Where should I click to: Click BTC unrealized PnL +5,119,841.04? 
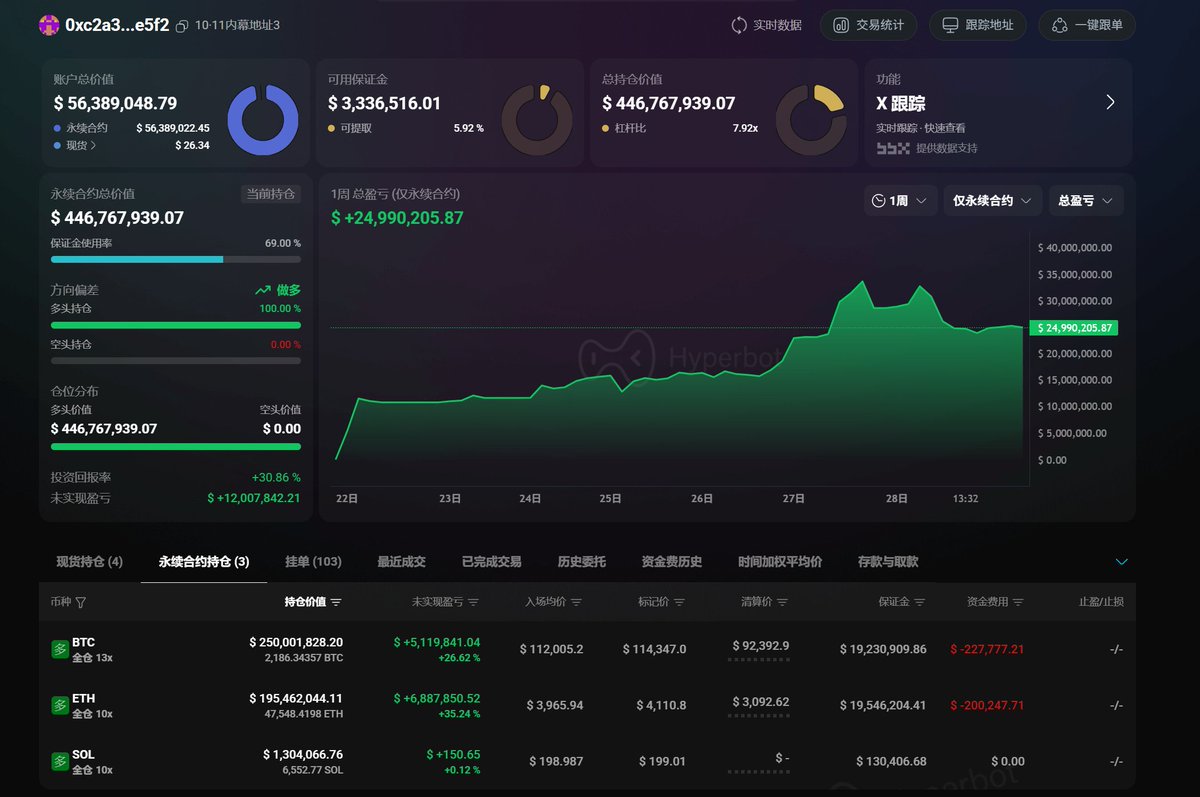[437, 642]
